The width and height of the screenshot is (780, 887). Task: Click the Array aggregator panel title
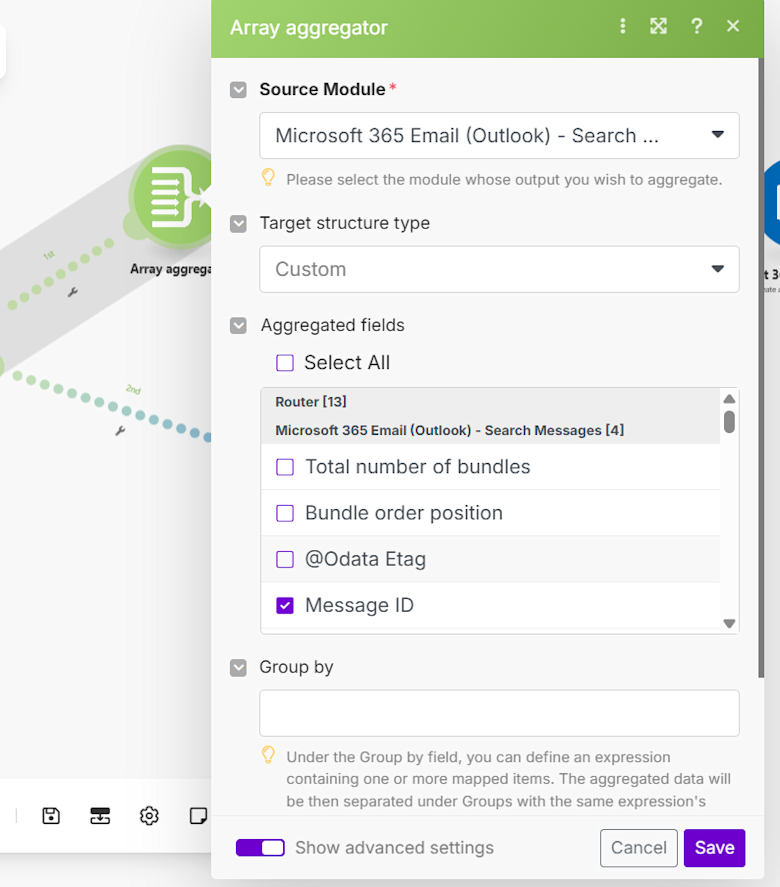[308, 27]
